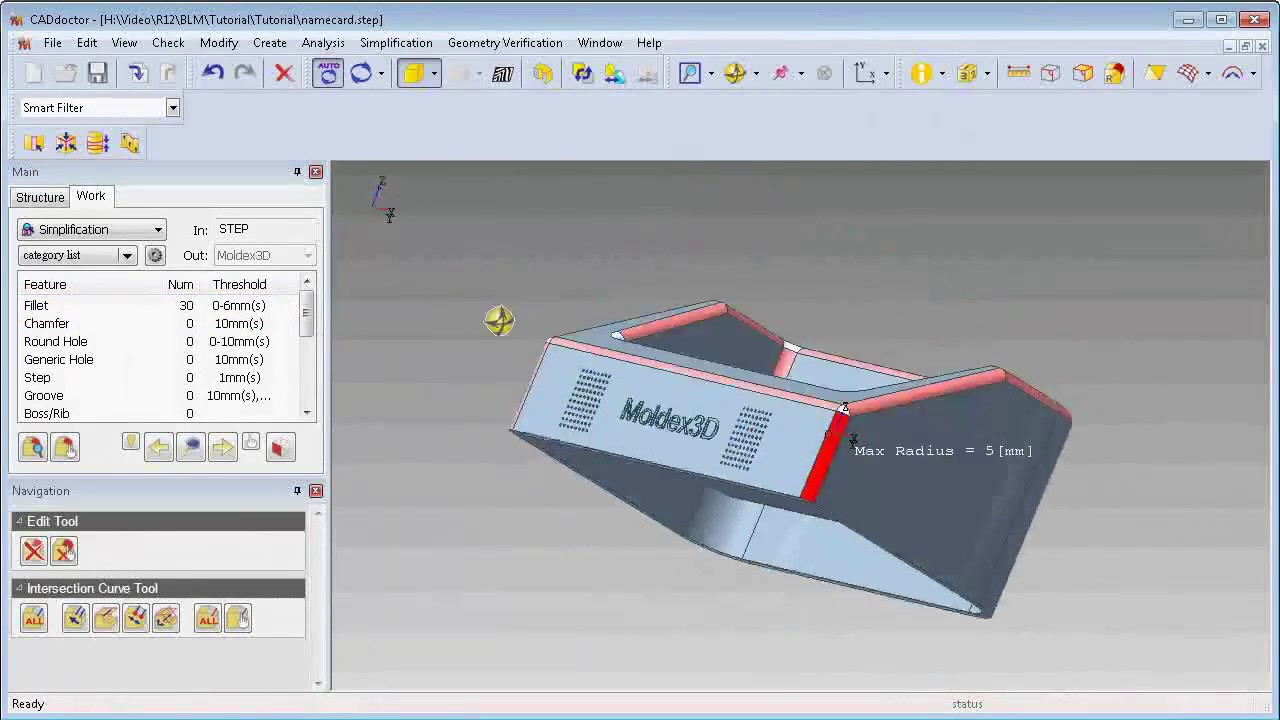Image resolution: width=1280 pixels, height=720 pixels.
Task: Go to next feature with right arrow
Action: click(x=222, y=447)
